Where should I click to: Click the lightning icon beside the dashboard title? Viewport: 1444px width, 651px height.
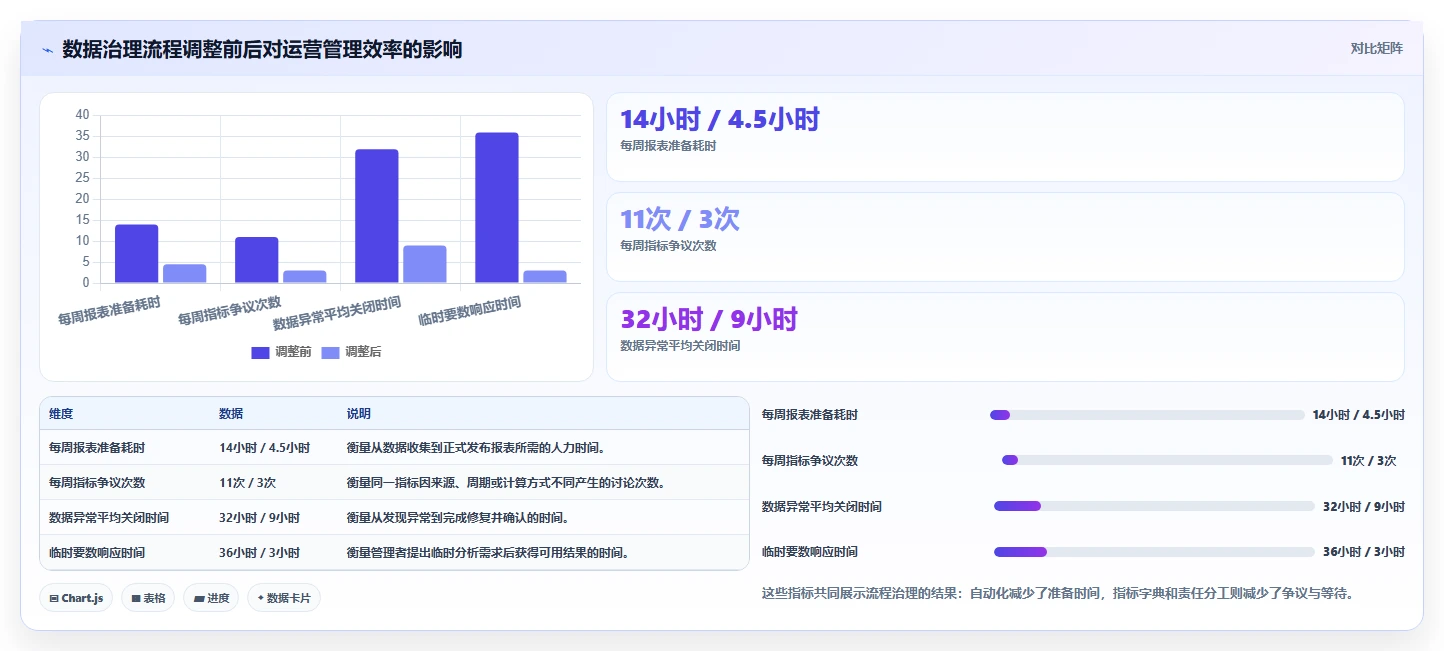click(x=47, y=50)
